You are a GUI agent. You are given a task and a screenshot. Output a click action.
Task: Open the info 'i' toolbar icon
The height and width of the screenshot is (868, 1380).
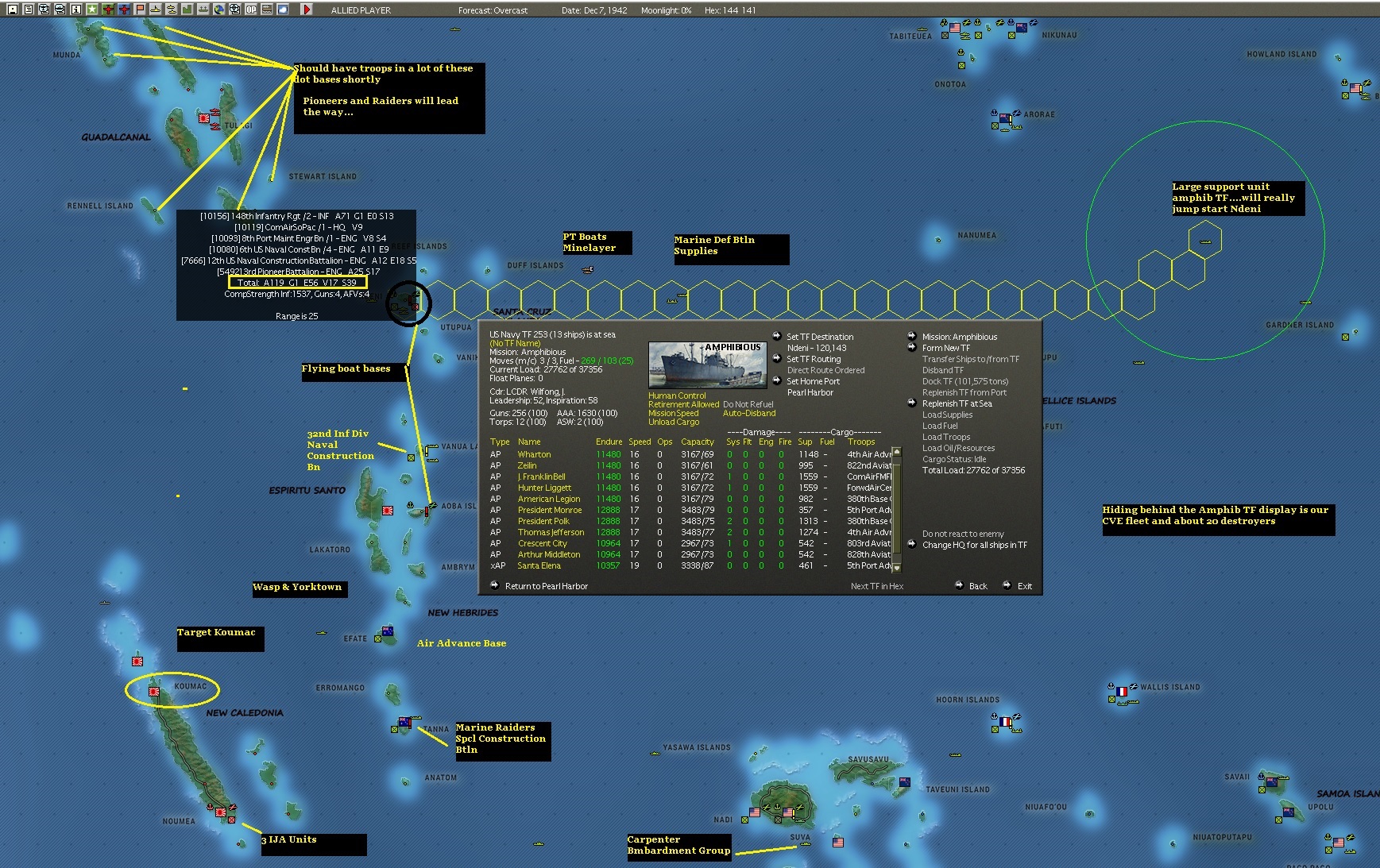[75, 10]
